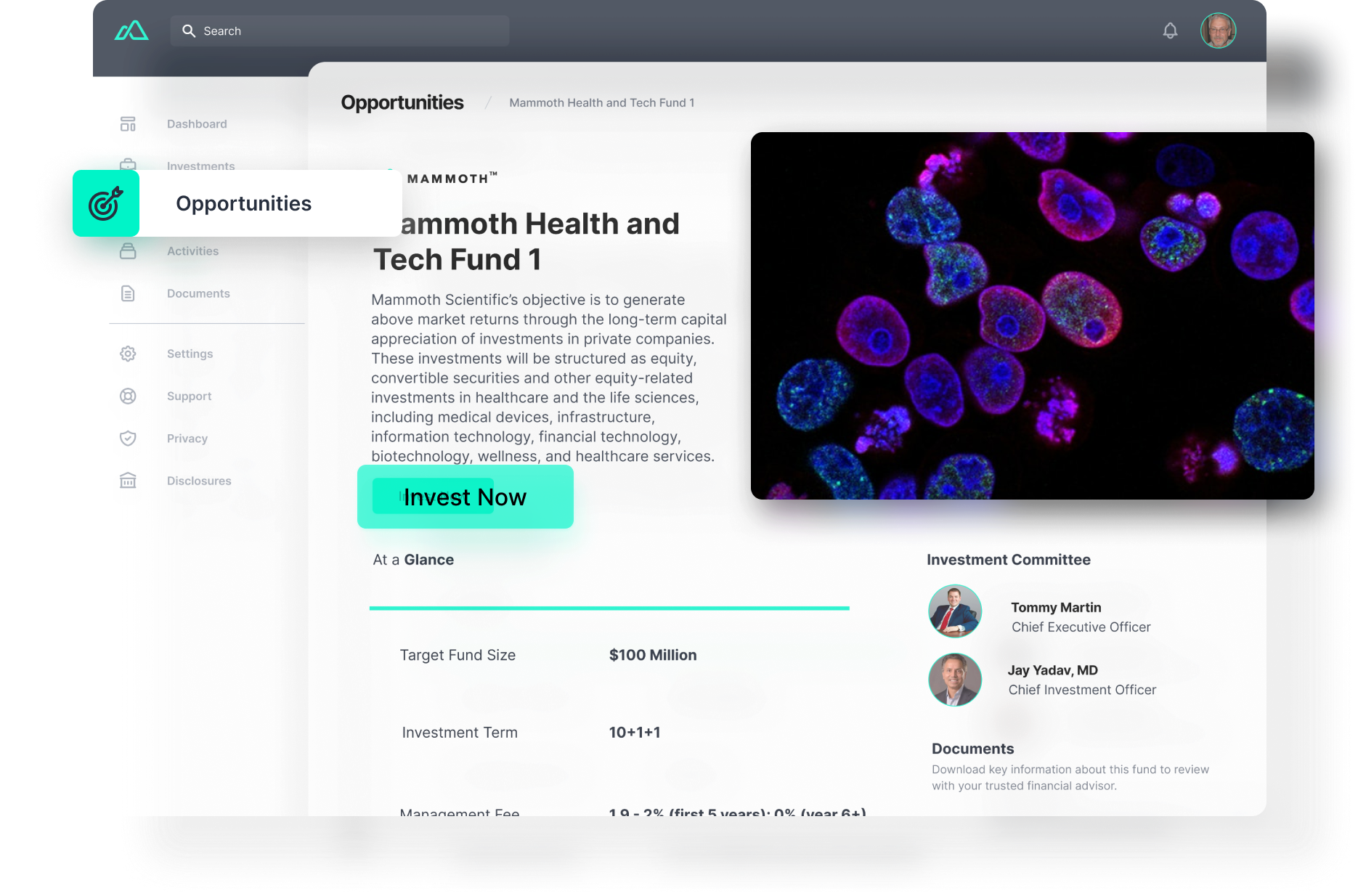1358x896 pixels.
Task: Click the Dashboard sidebar icon
Action: [128, 124]
